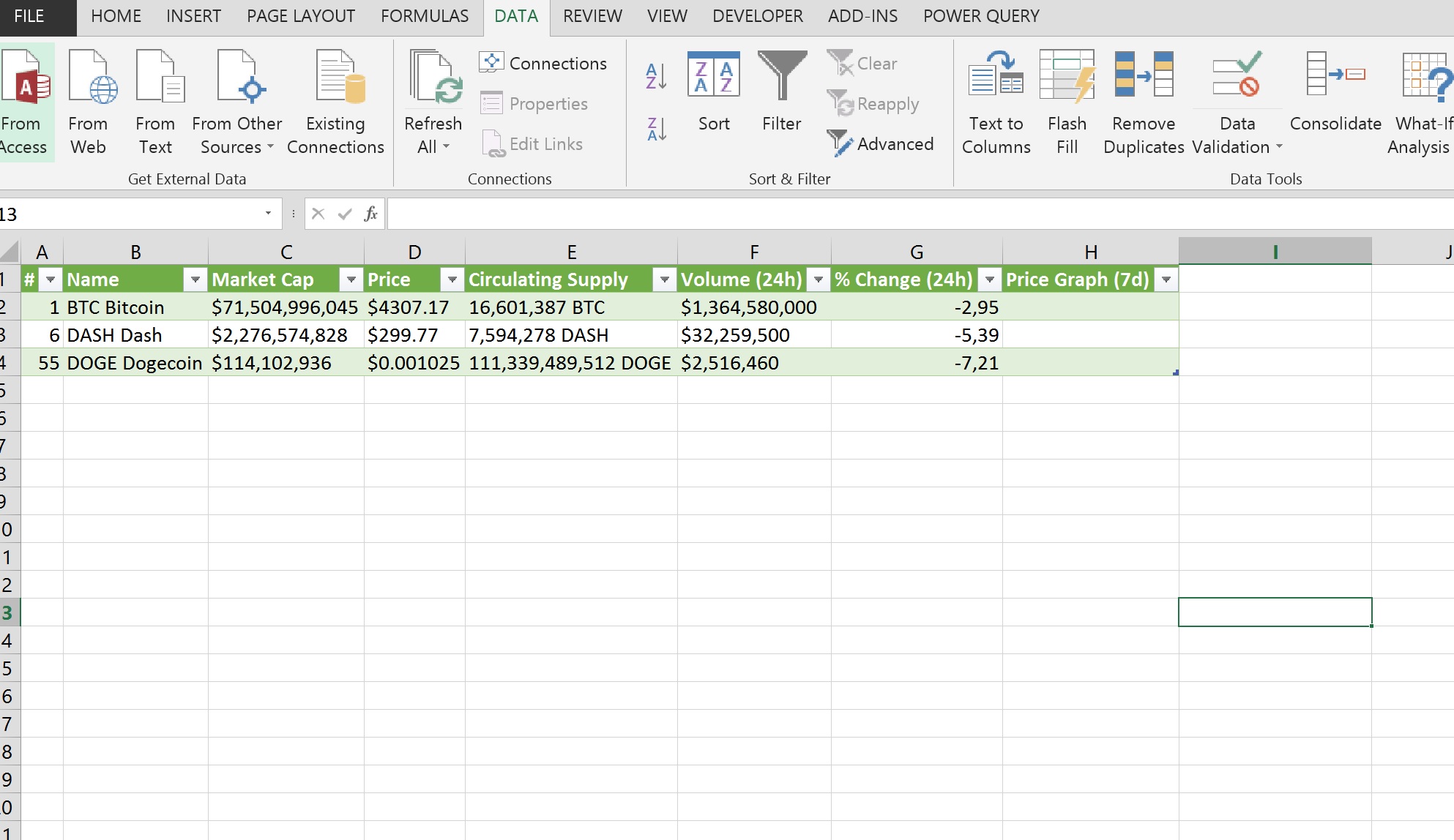Viewport: 1454px width, 840px height.
Task: Open the Name Box dropdown
Action: coord(268,214)
